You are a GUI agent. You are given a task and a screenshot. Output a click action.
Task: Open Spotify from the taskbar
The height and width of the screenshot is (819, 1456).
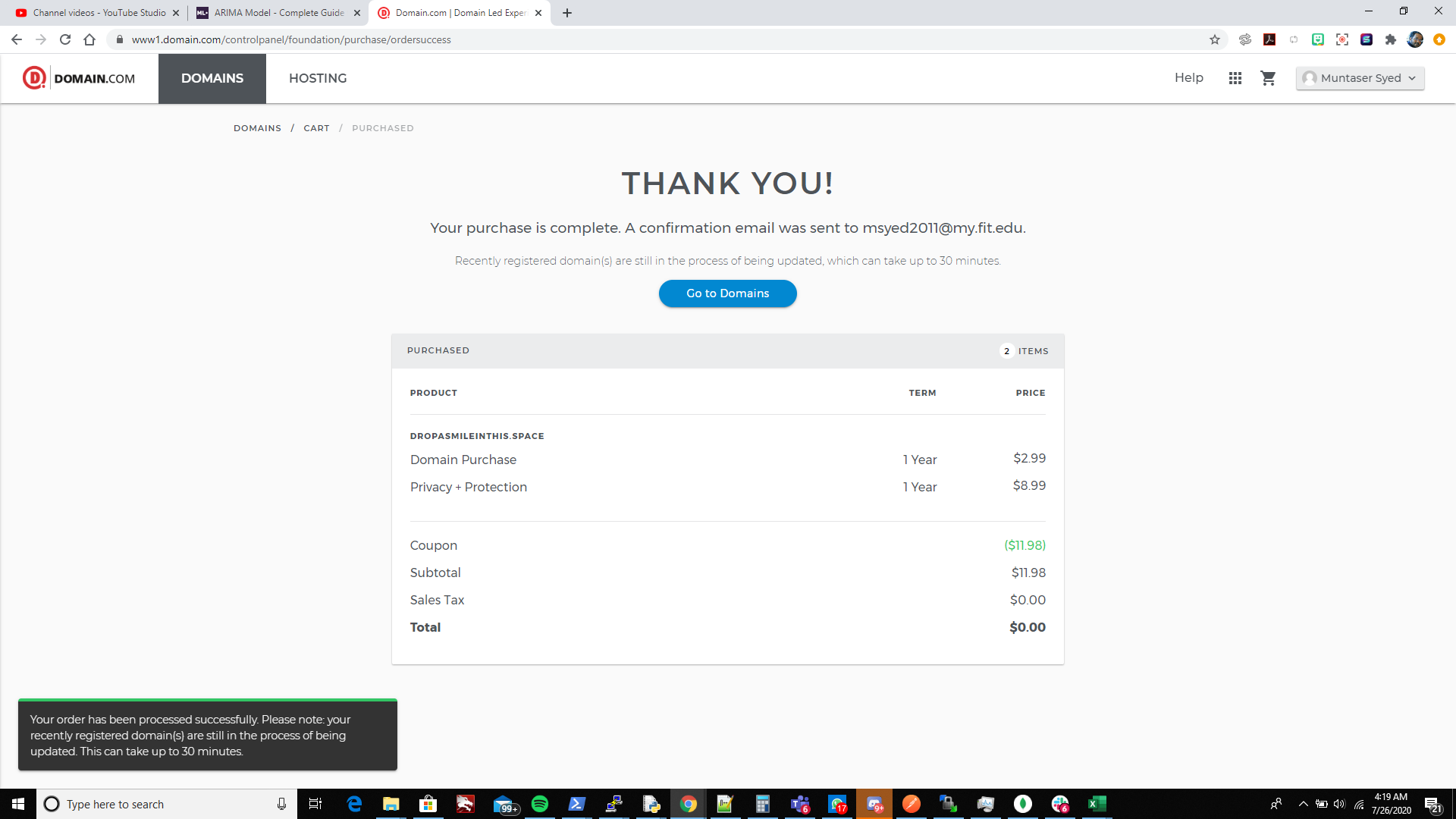[540, 804]
